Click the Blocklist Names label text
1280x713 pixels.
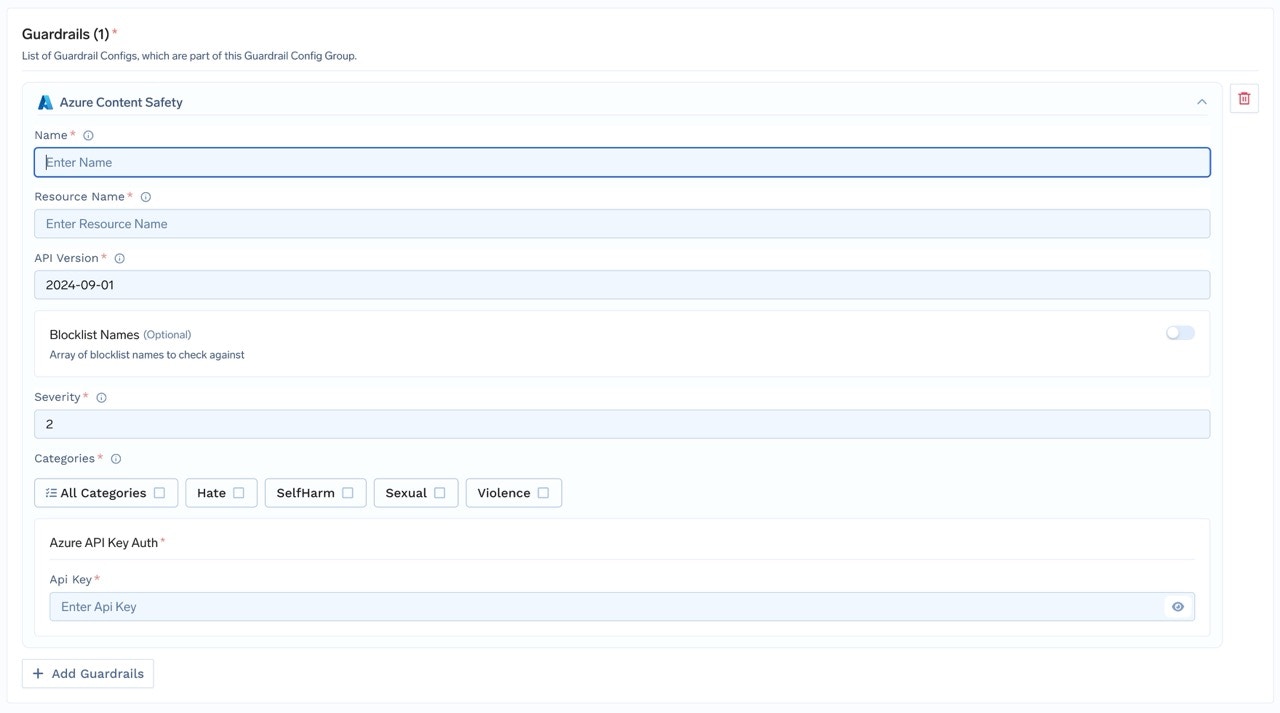[94, 335]
